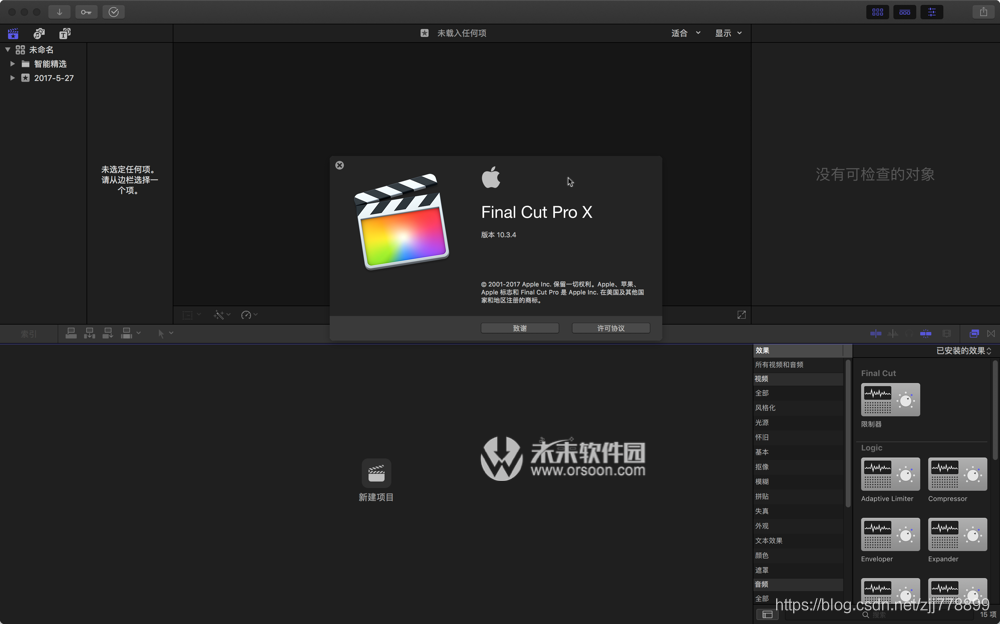Open the transform crop tool dropdown
Image resolution: width=1000 pixels, height=624 pixels.
(x=191, y=315)
